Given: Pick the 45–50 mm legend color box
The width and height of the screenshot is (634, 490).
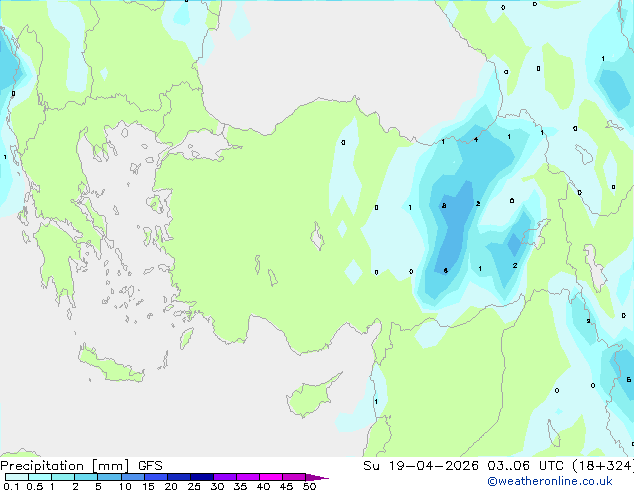Looking at the screenshot, I should (294, 477).
